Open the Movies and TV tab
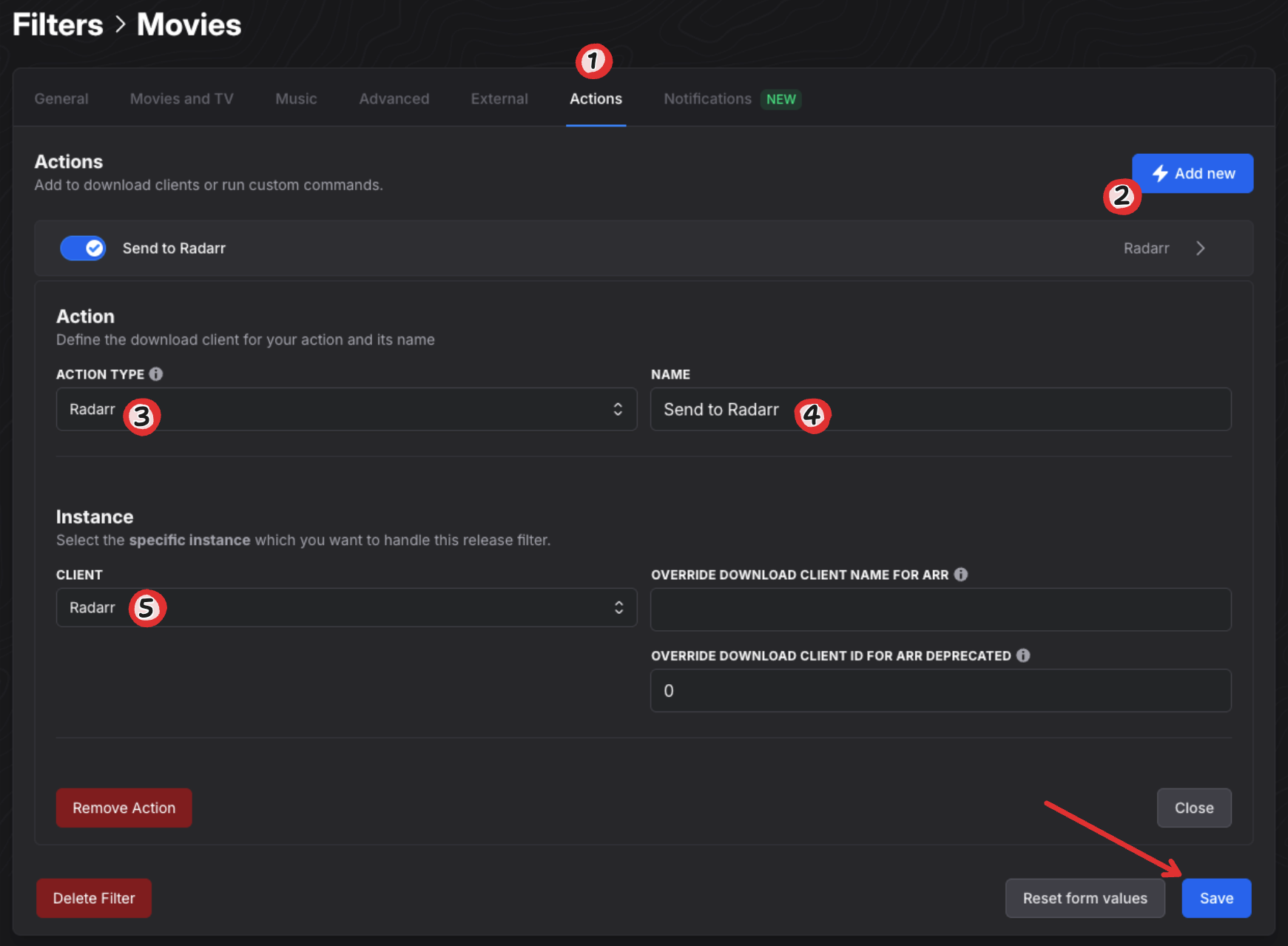This screenshot has height=946, width=1288. coord(181,99)
